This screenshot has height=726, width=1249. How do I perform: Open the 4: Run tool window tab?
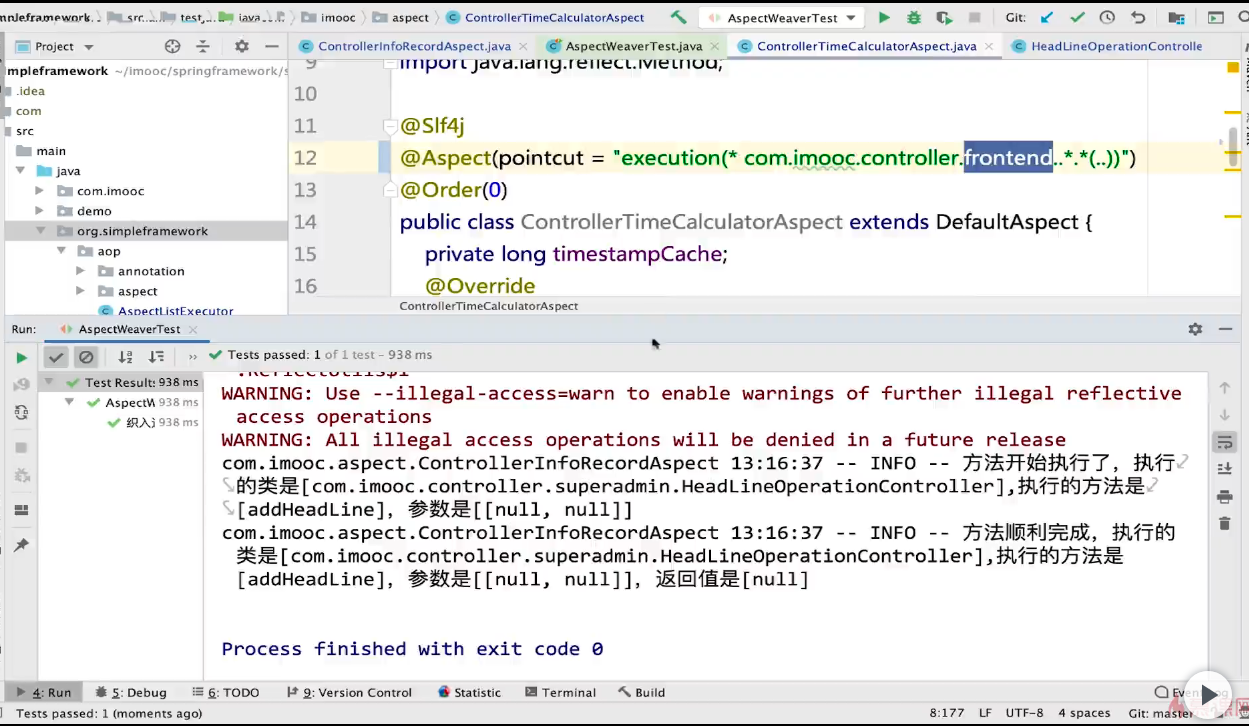[x=42, y=692]
